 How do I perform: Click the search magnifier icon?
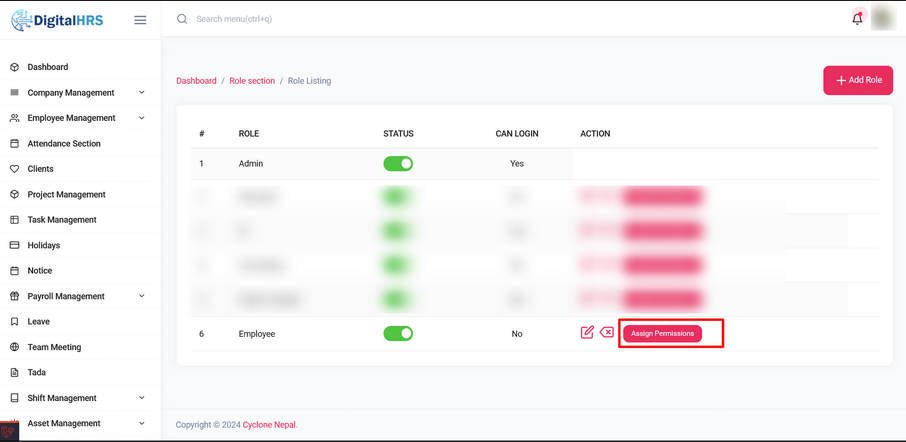(182, 19)
